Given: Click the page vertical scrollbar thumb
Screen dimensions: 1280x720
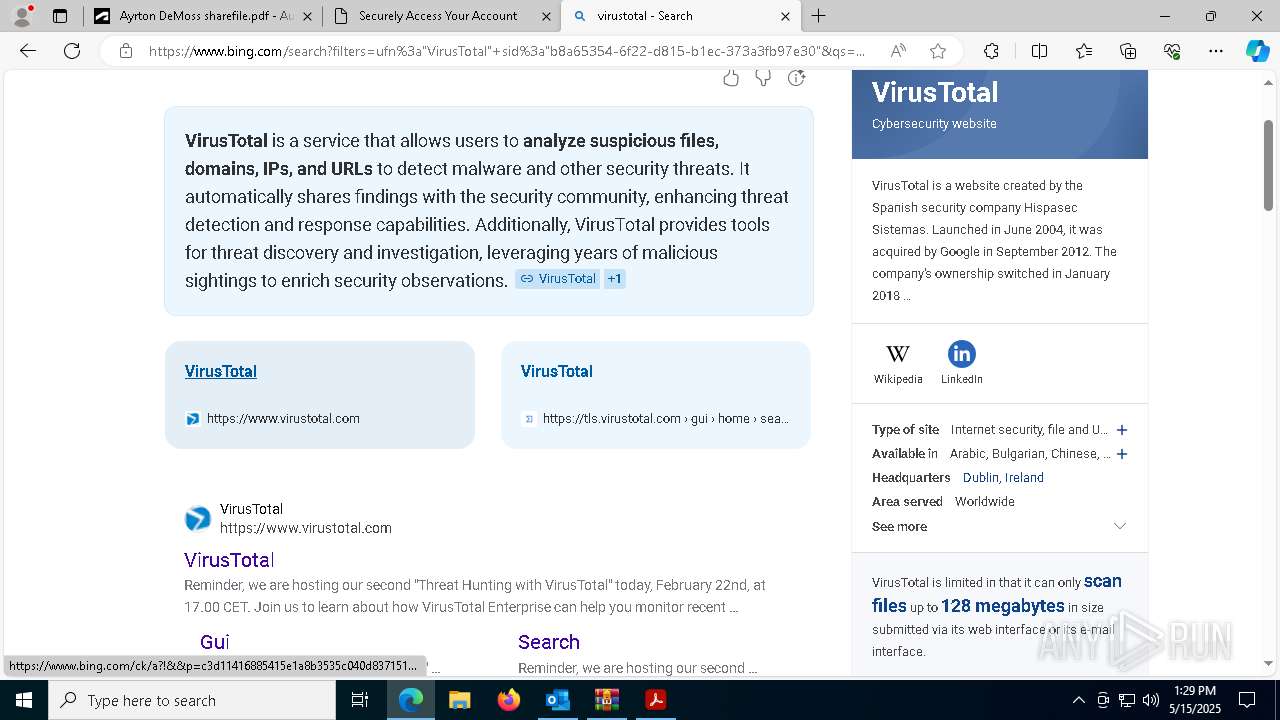Looking at the screenshot, I should [1269, 165].
